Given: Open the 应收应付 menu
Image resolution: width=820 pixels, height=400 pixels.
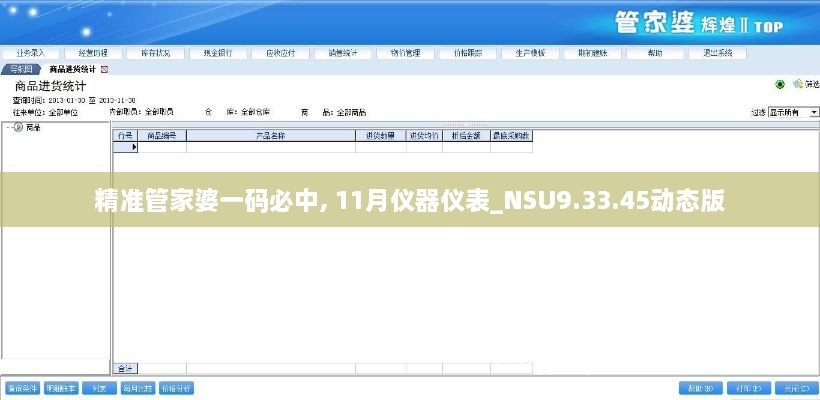Looking at the screenshot, I should pos(280,53).
